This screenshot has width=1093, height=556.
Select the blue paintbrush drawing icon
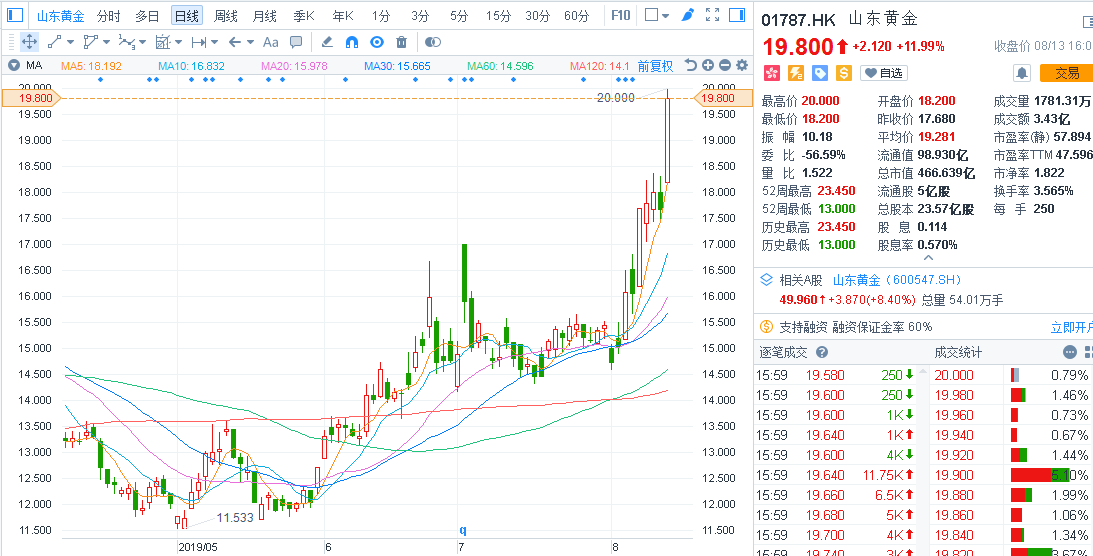688,15
